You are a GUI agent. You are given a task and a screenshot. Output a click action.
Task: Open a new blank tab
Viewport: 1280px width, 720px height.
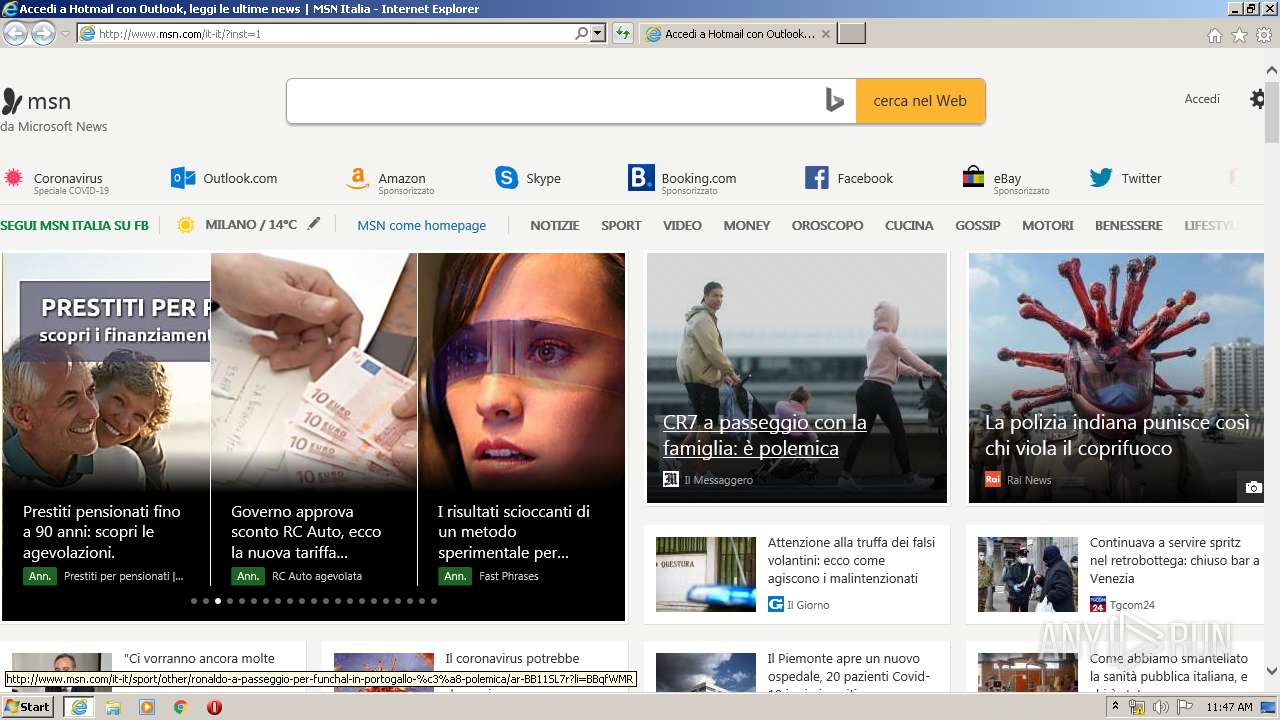coord(851,34)
